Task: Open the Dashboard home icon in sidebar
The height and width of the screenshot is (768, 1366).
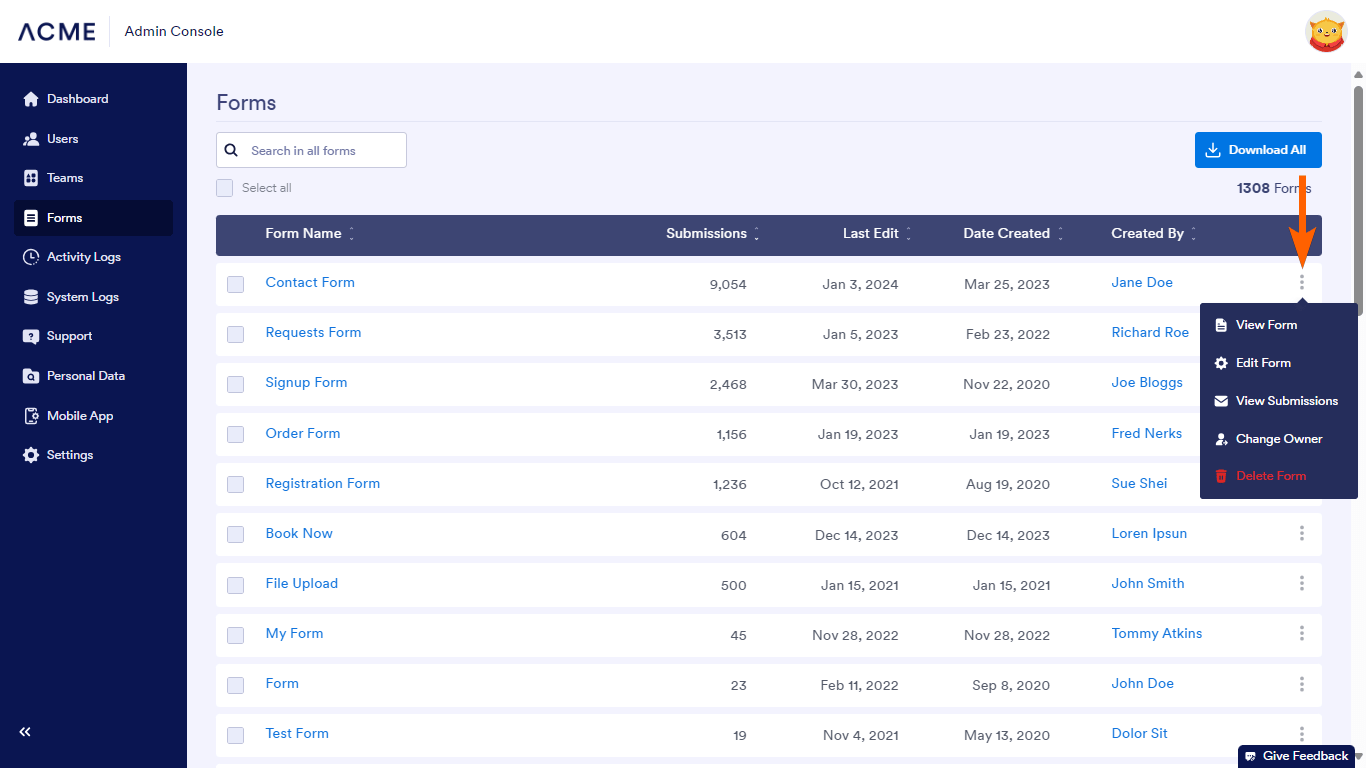Action: coord(31,99)
